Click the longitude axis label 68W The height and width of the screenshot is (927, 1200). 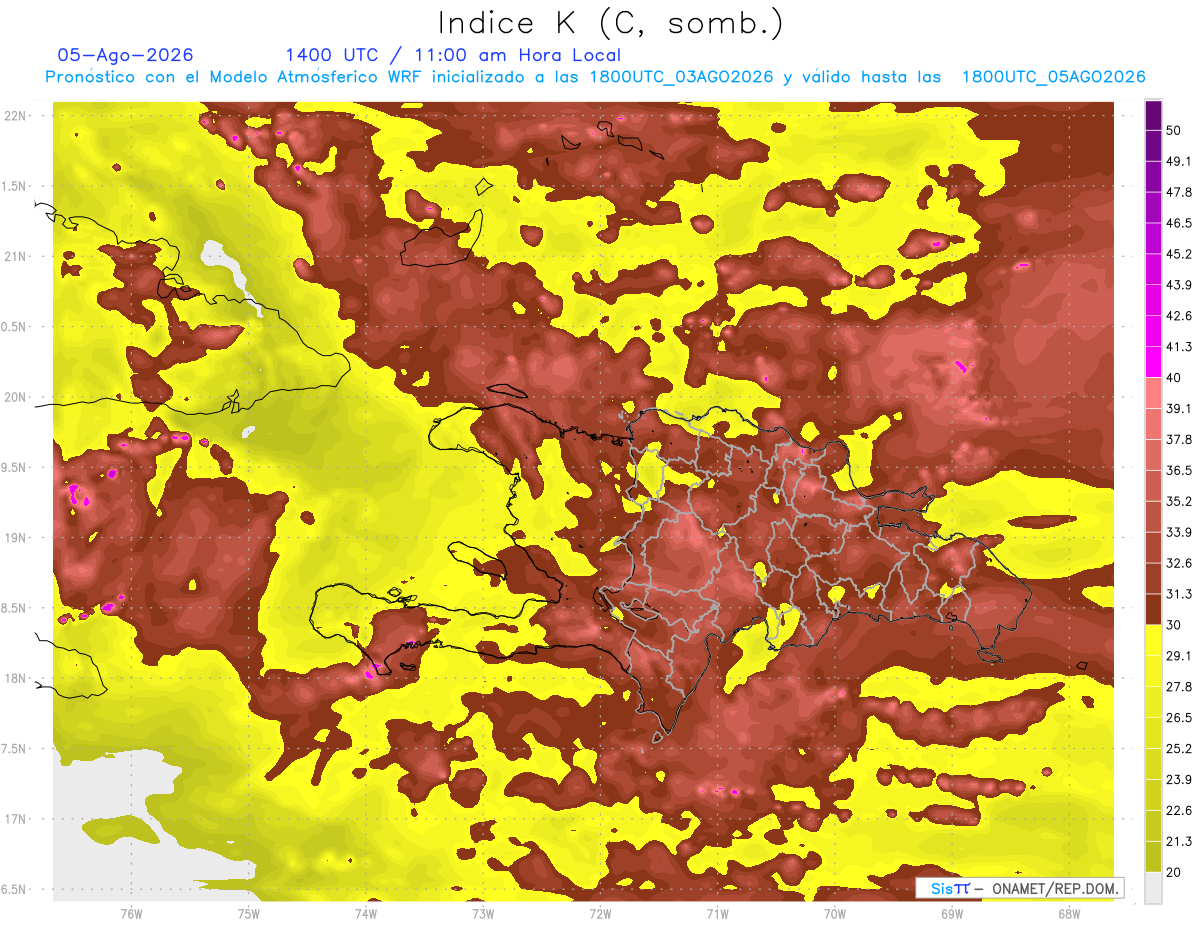point(1069,914)
